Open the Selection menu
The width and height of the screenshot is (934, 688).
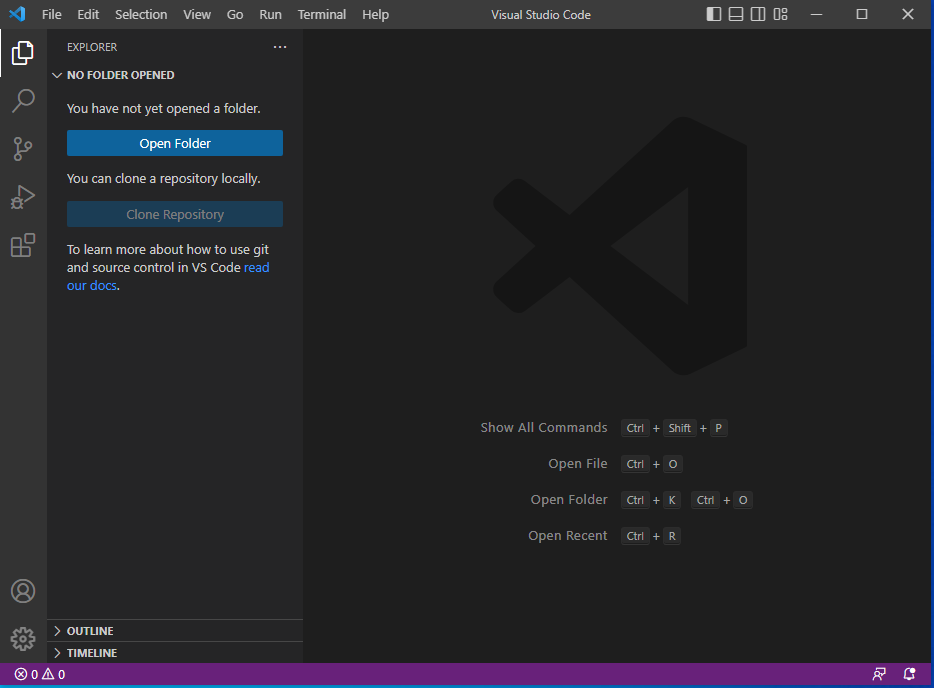141,14
